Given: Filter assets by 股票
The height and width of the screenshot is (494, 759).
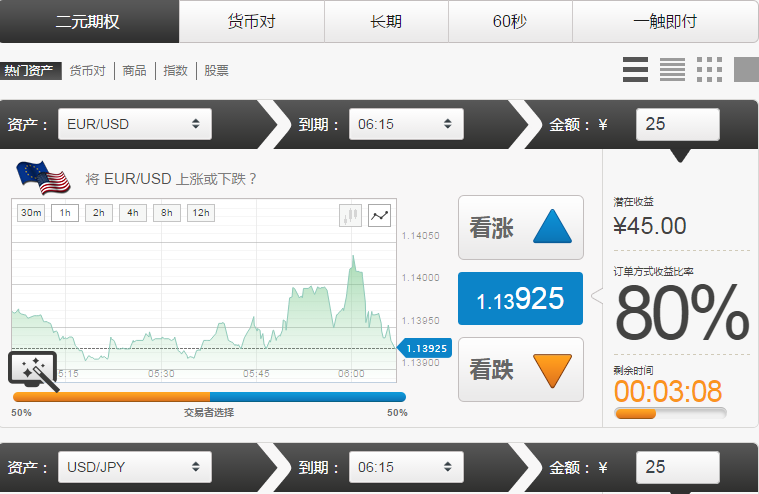Looking at the screenshot, I should 216,71.
